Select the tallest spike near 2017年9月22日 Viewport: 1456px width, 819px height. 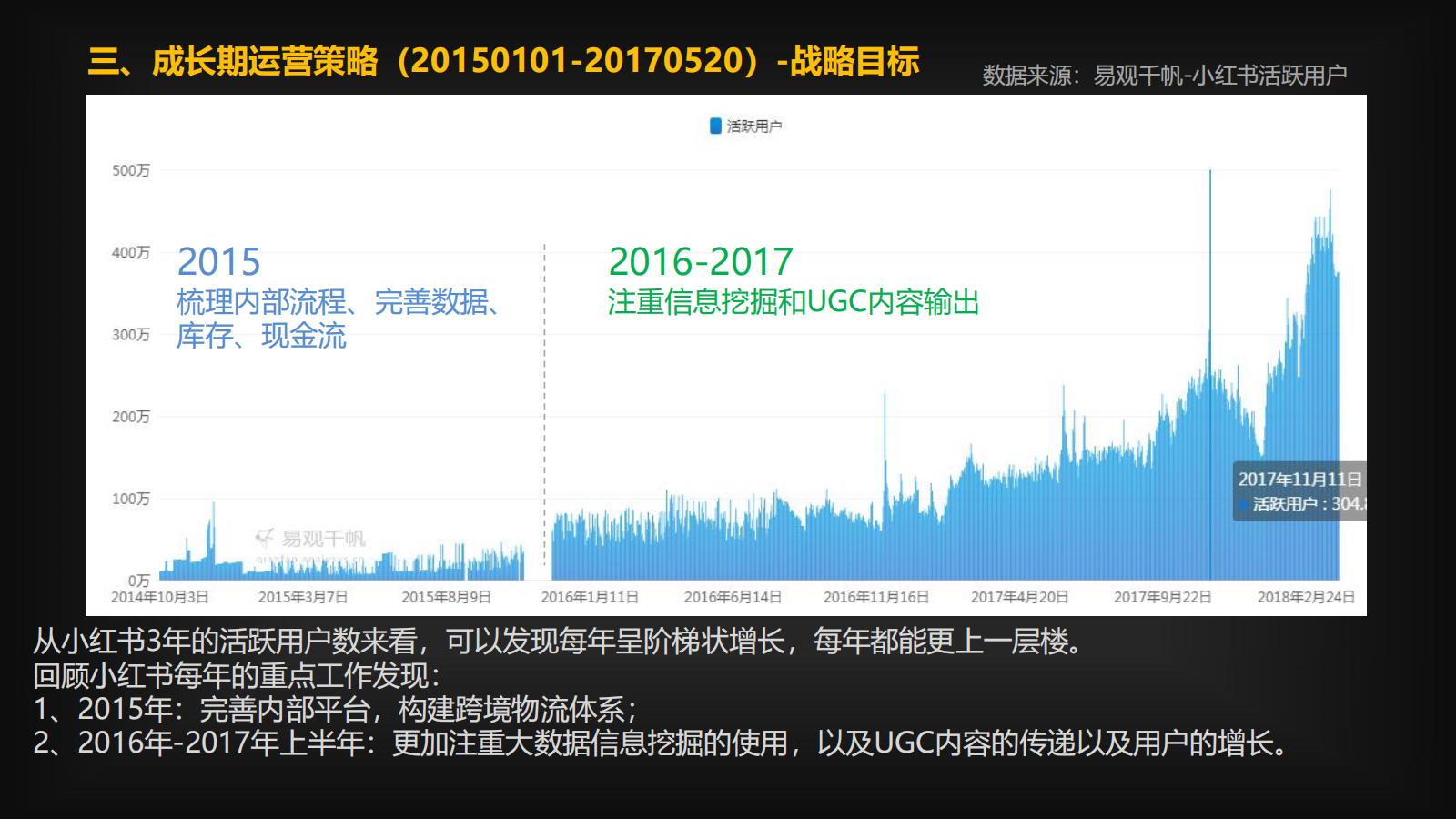tap(1210, 273)
